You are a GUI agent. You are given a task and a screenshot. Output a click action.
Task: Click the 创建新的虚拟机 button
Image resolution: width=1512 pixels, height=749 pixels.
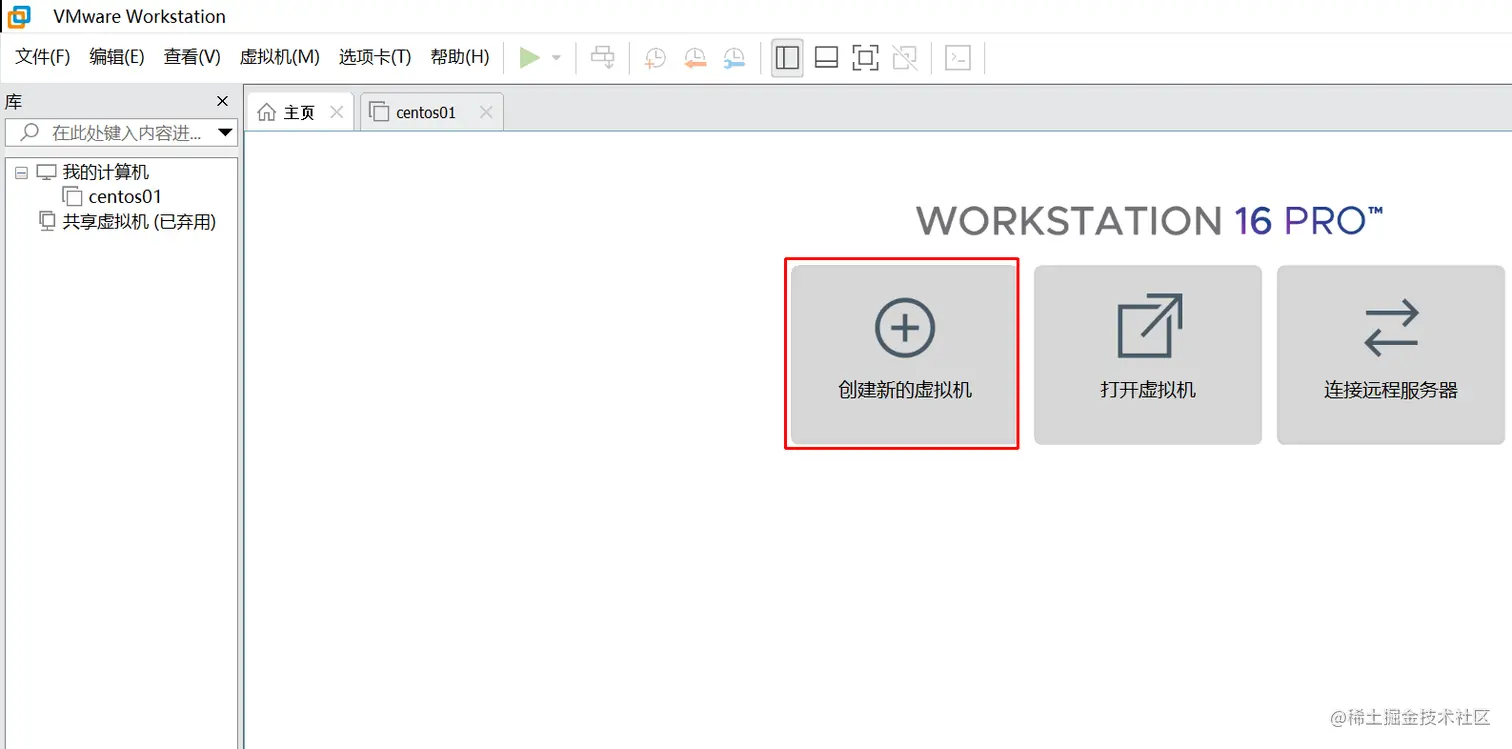pos(904,354)
